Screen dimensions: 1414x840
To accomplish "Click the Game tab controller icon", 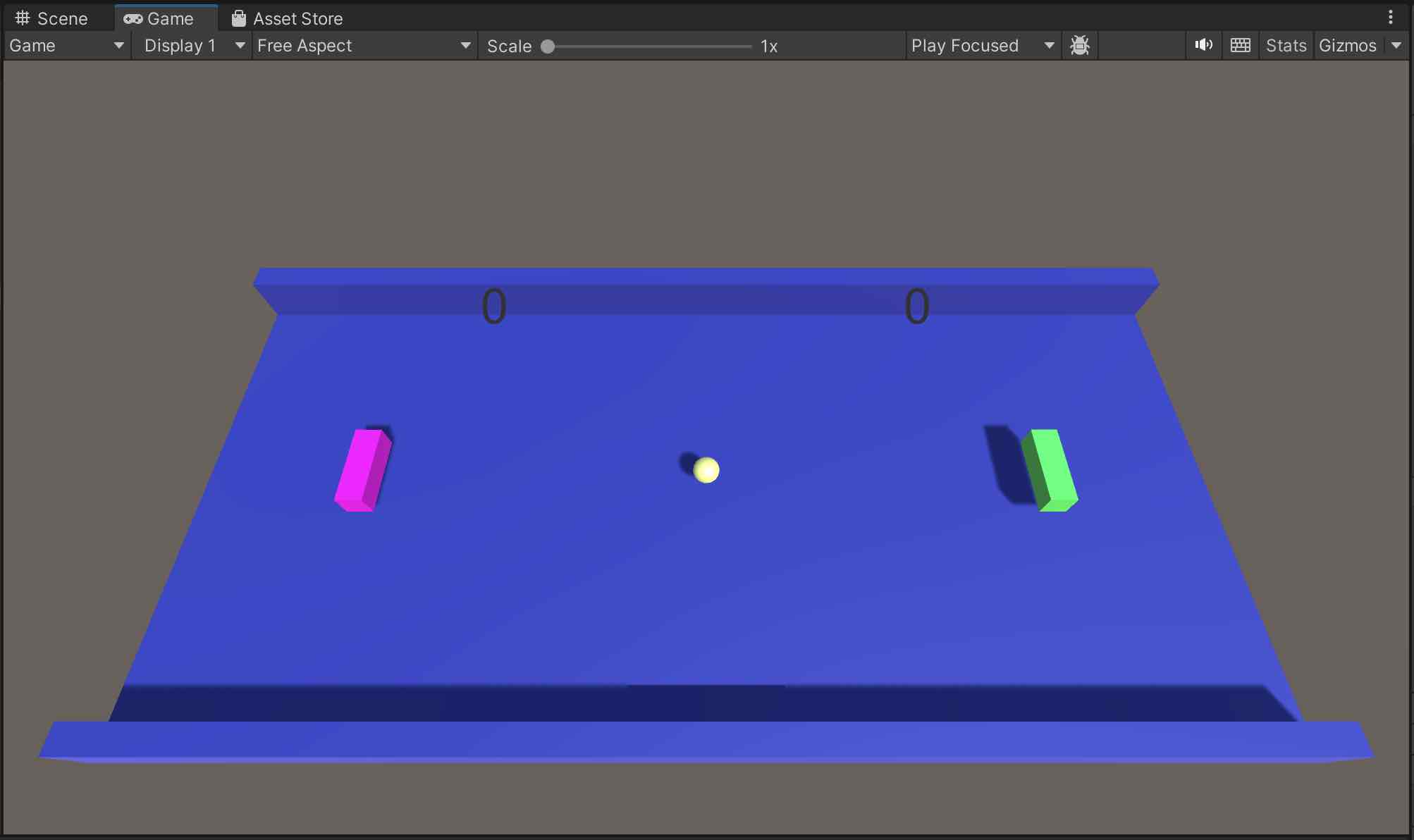I will click(133, 19).
